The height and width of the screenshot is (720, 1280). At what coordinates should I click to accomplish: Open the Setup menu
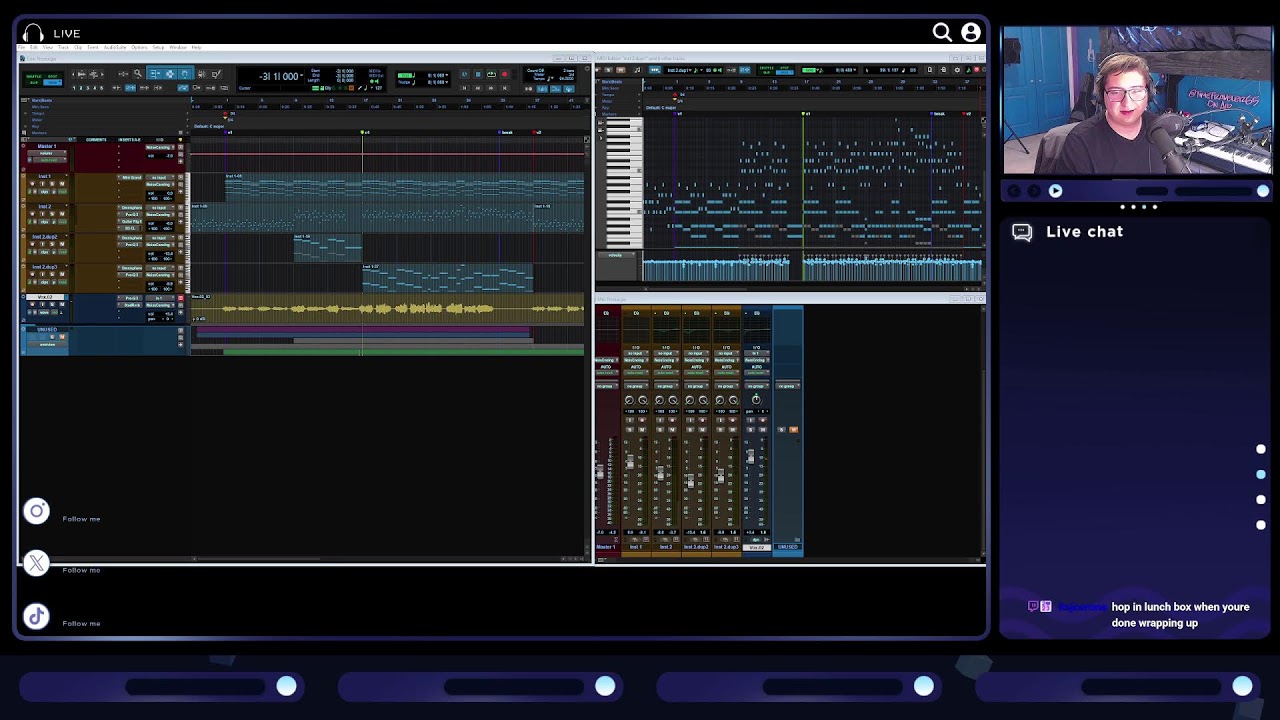pos(158,47)
